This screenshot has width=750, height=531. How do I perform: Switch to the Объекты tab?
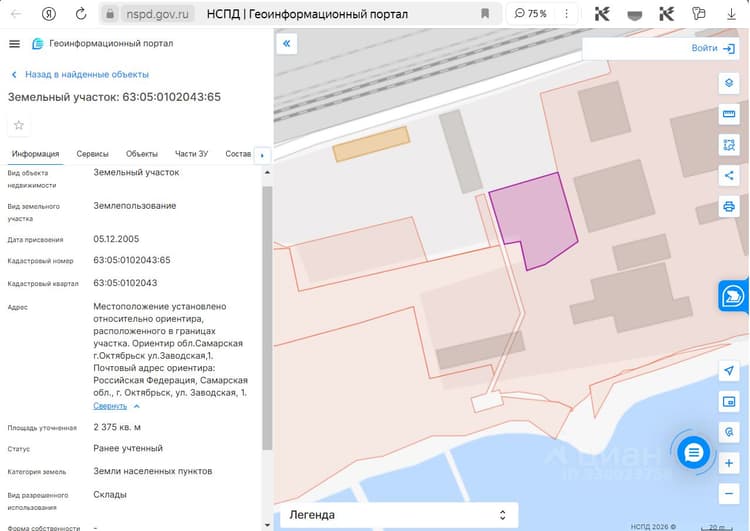(x=142, y=154)
